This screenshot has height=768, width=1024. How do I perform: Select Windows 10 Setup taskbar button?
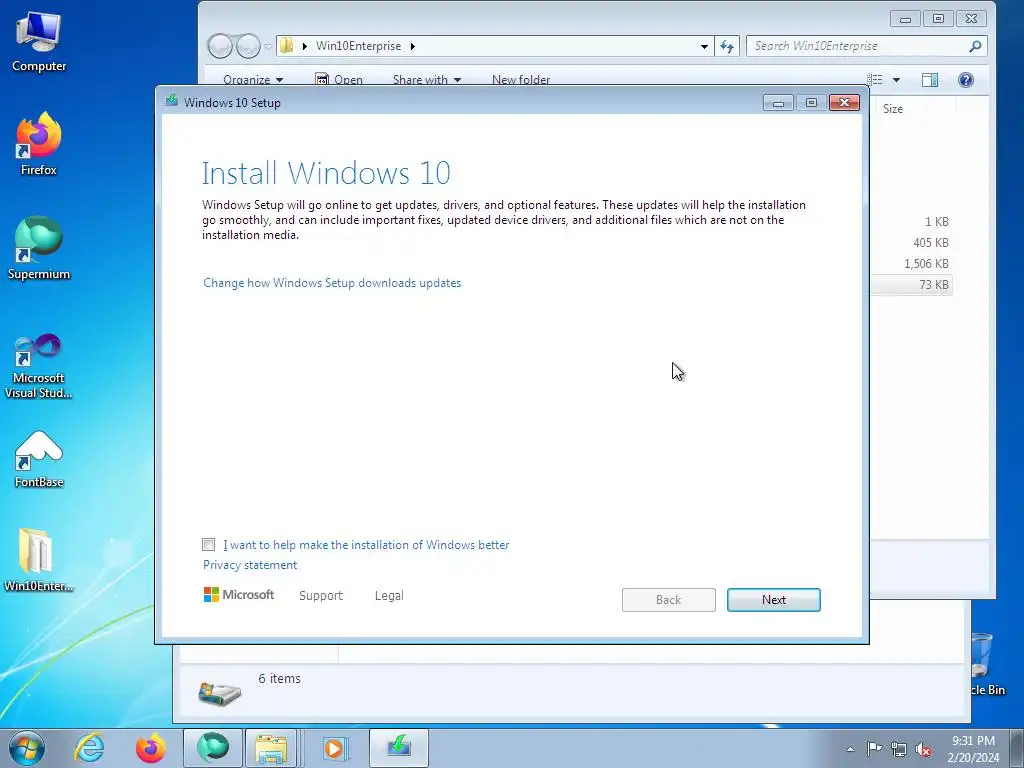[399, 748]
